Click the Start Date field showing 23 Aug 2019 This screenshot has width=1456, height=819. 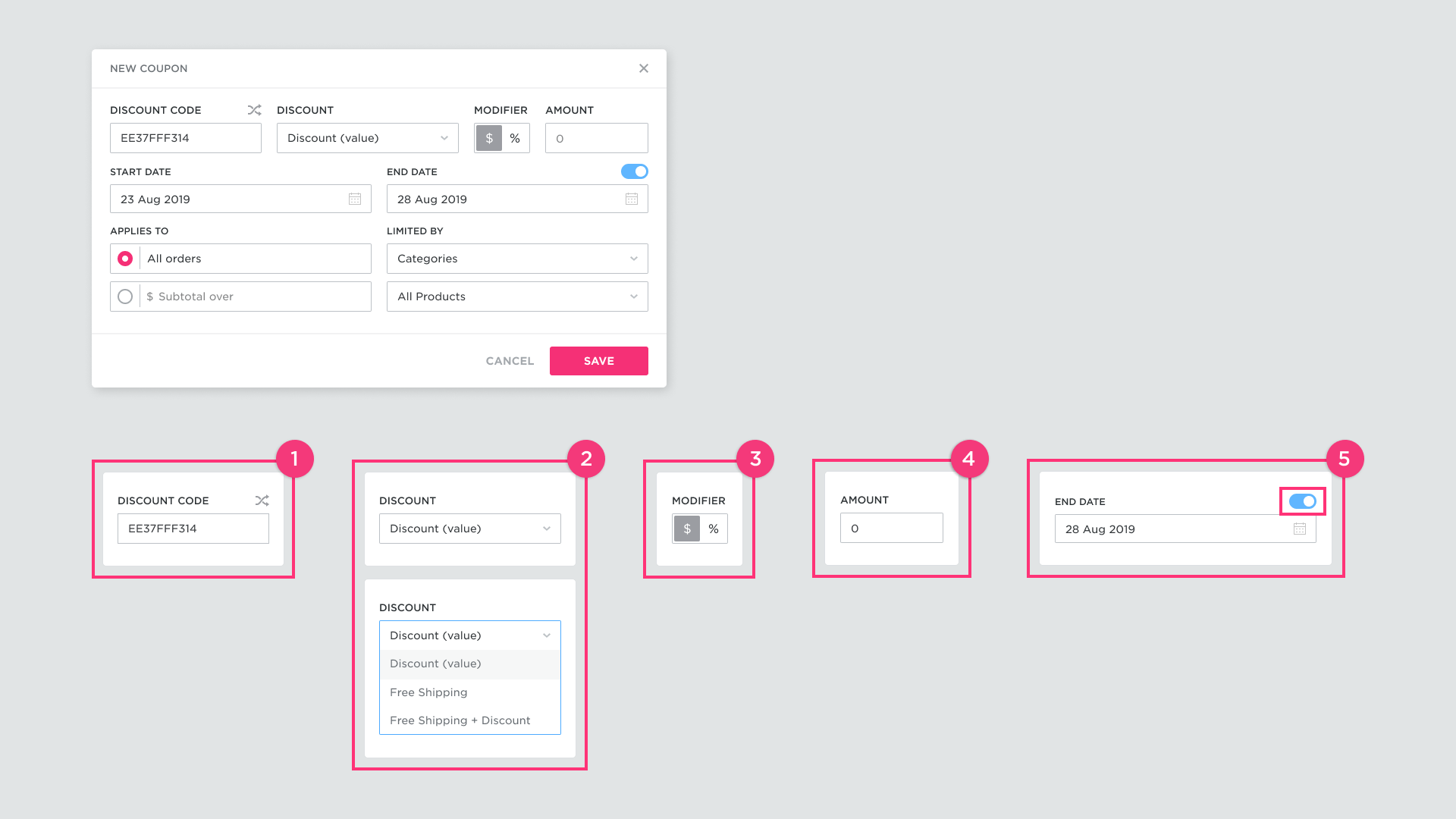pyautogui.click(x=240, y=199)
